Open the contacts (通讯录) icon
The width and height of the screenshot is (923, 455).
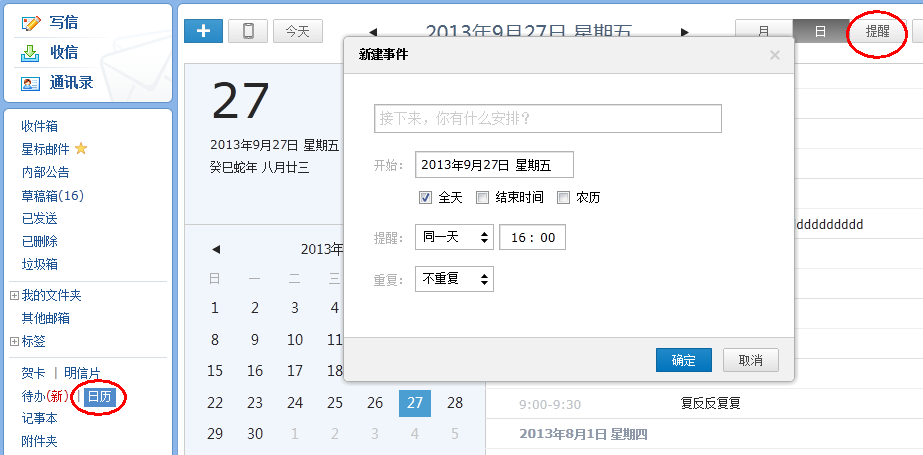(x=31, y=83)
